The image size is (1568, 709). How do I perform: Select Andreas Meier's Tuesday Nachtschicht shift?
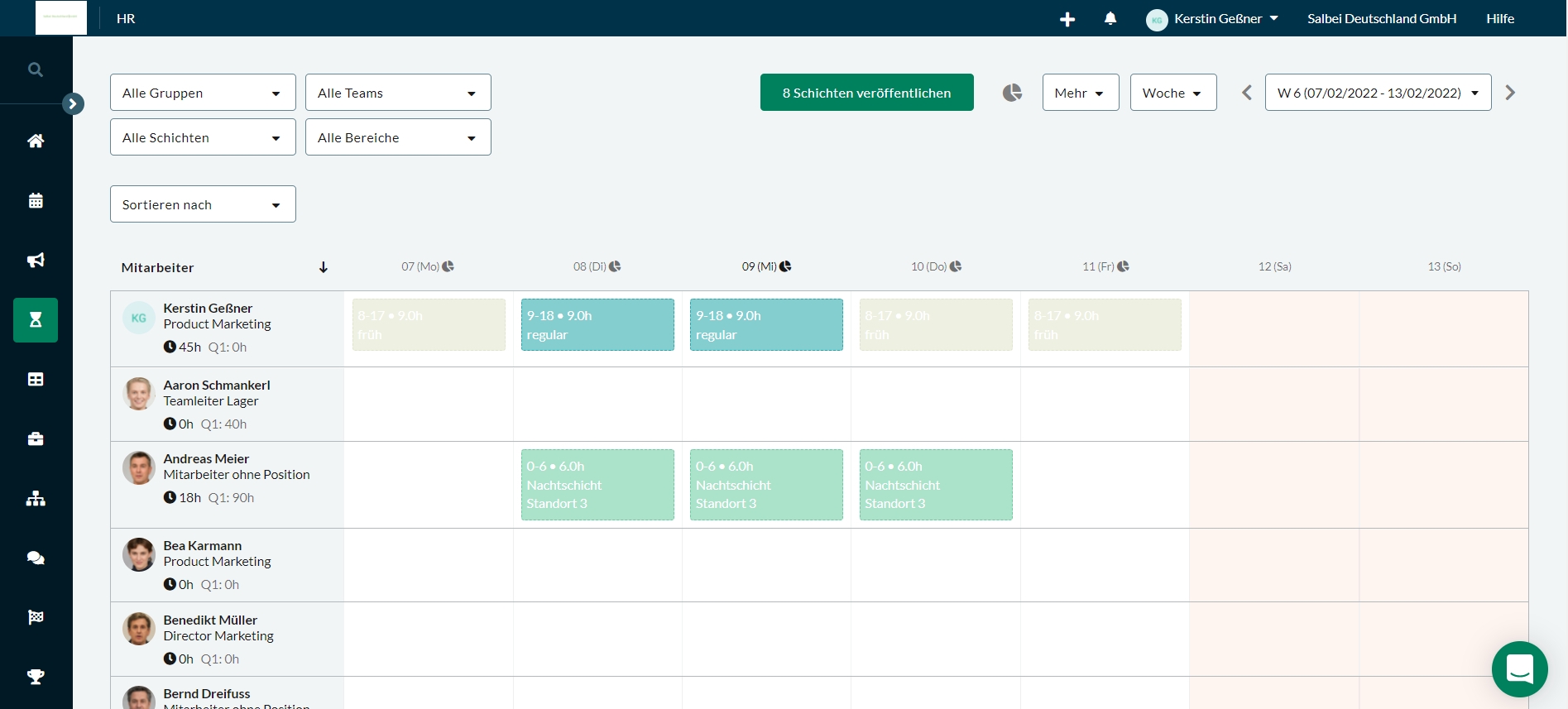(x=597, y=485)
